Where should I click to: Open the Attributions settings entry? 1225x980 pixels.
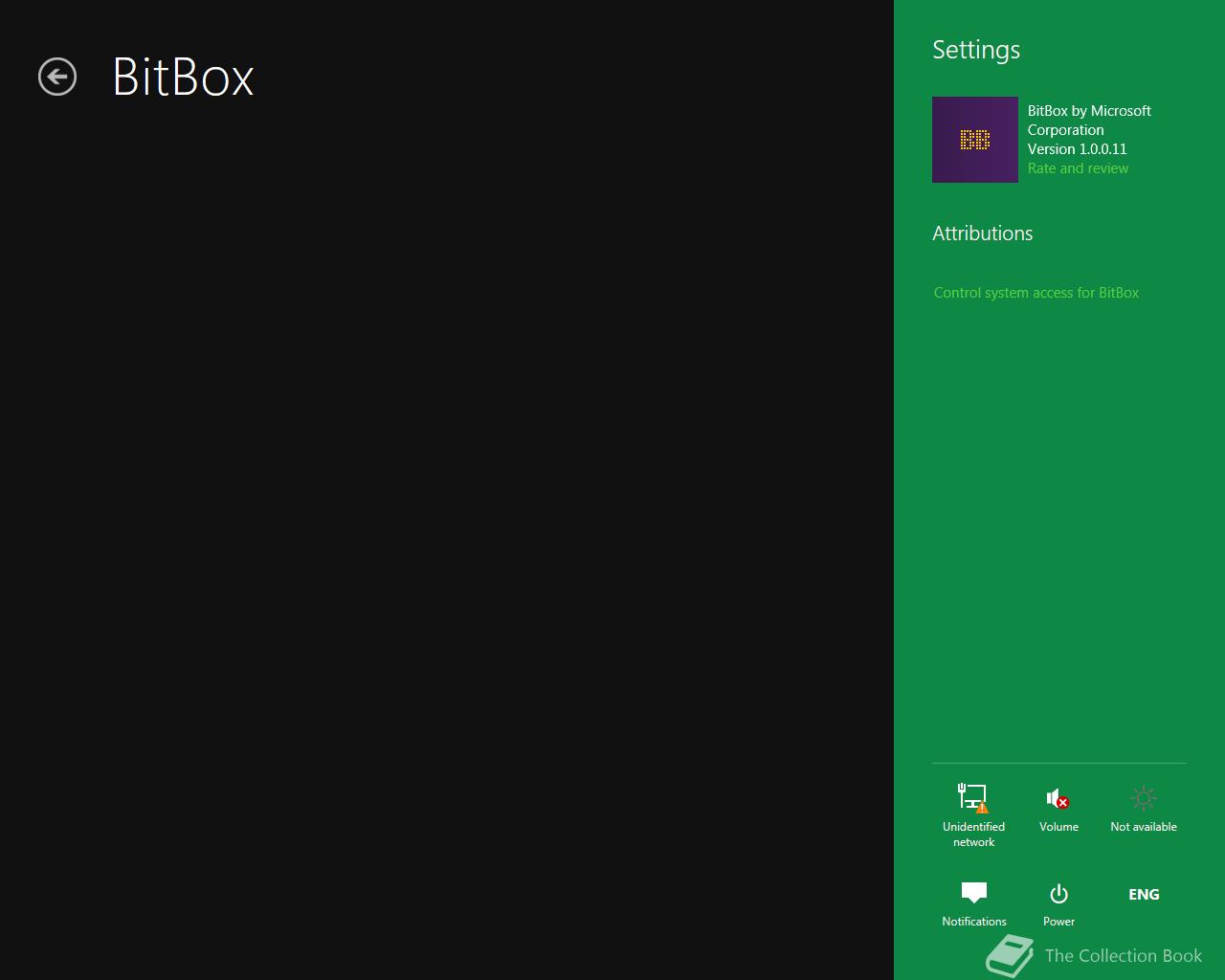983,234
